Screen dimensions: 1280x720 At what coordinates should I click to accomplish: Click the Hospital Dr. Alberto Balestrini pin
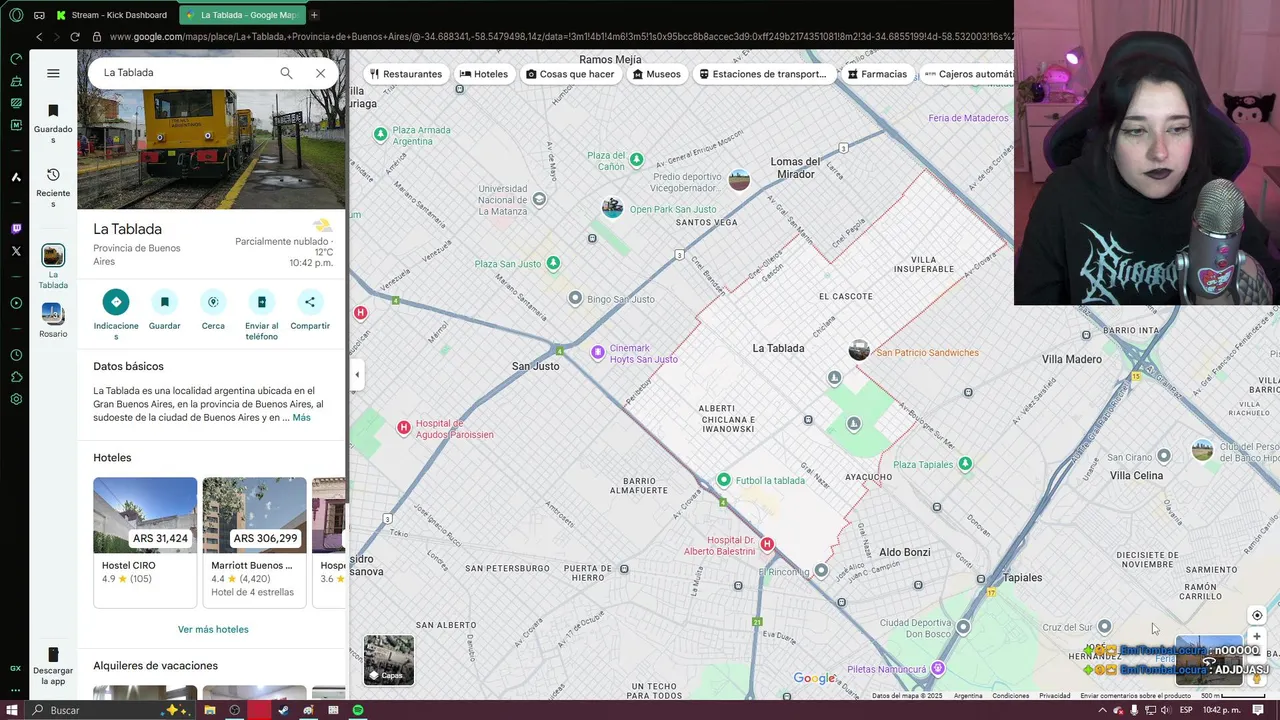767,544
